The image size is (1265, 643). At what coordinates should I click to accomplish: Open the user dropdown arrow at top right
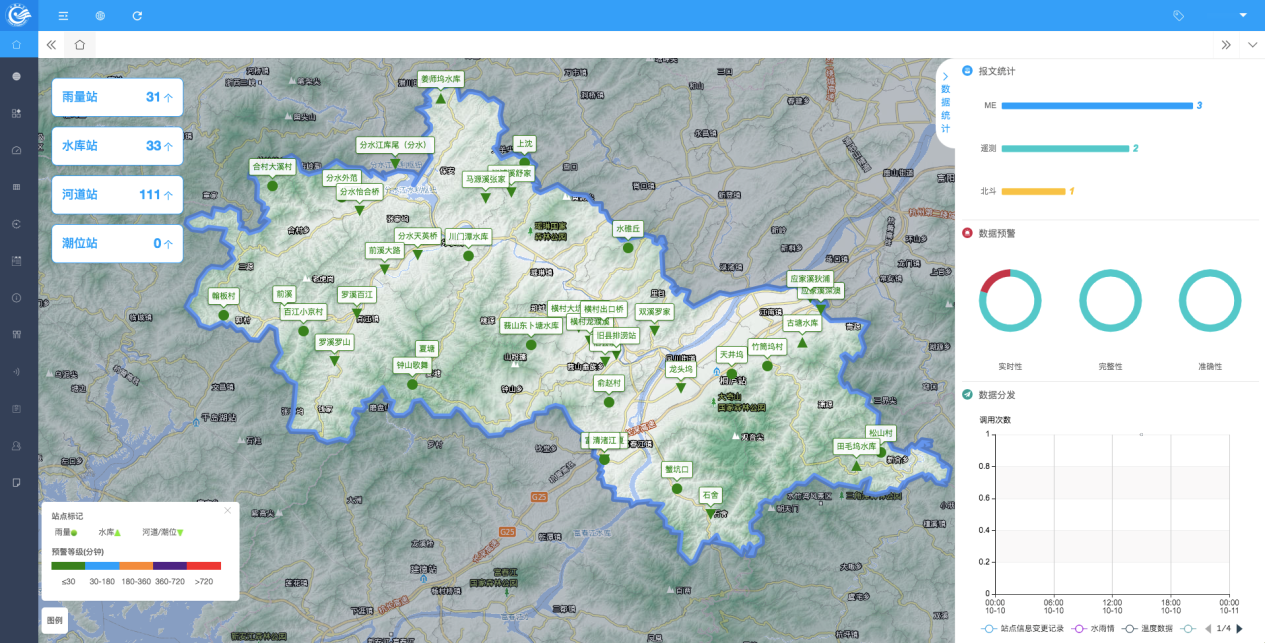1243,16
